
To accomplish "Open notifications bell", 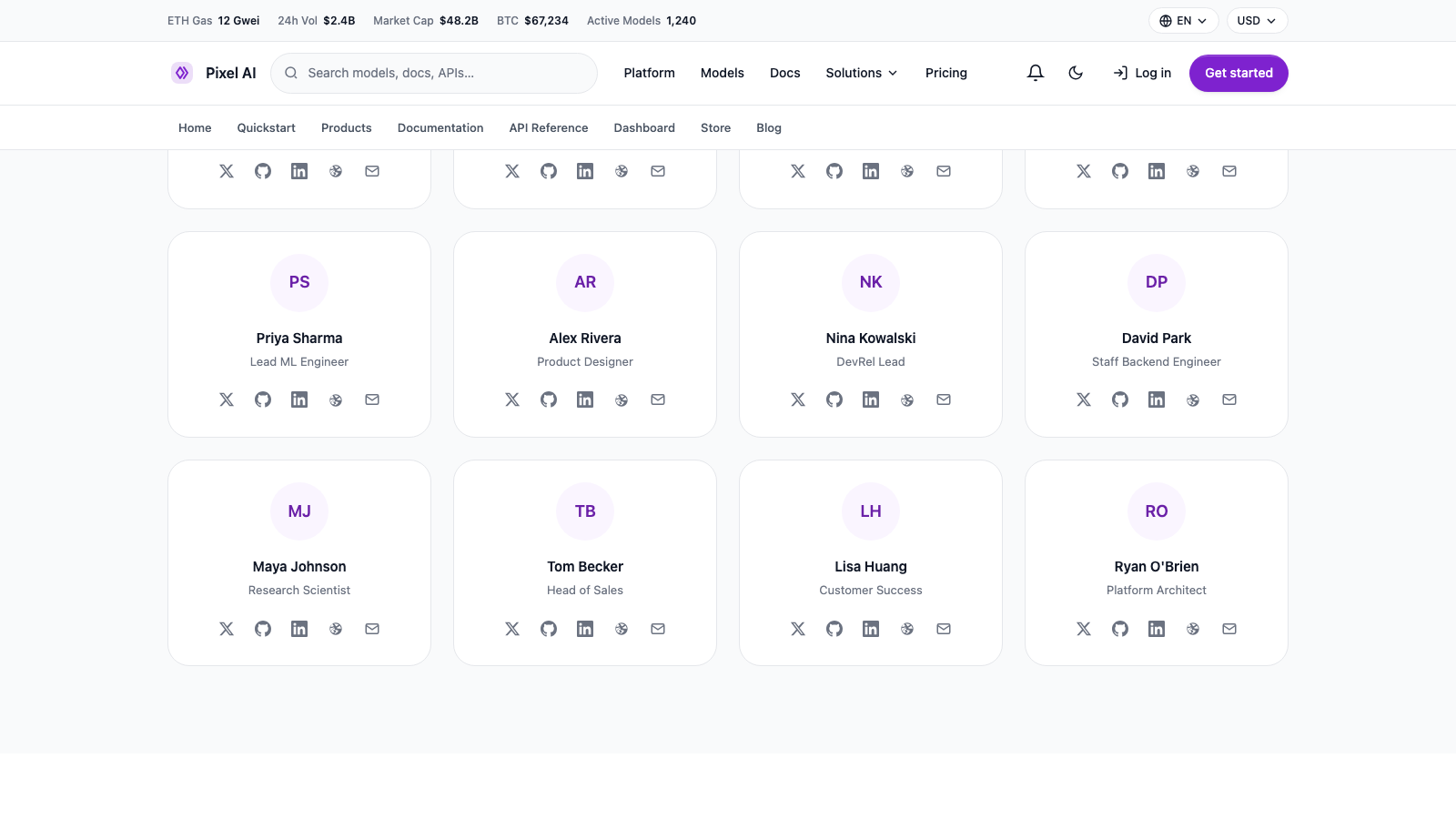I will tap(1036, 73).
